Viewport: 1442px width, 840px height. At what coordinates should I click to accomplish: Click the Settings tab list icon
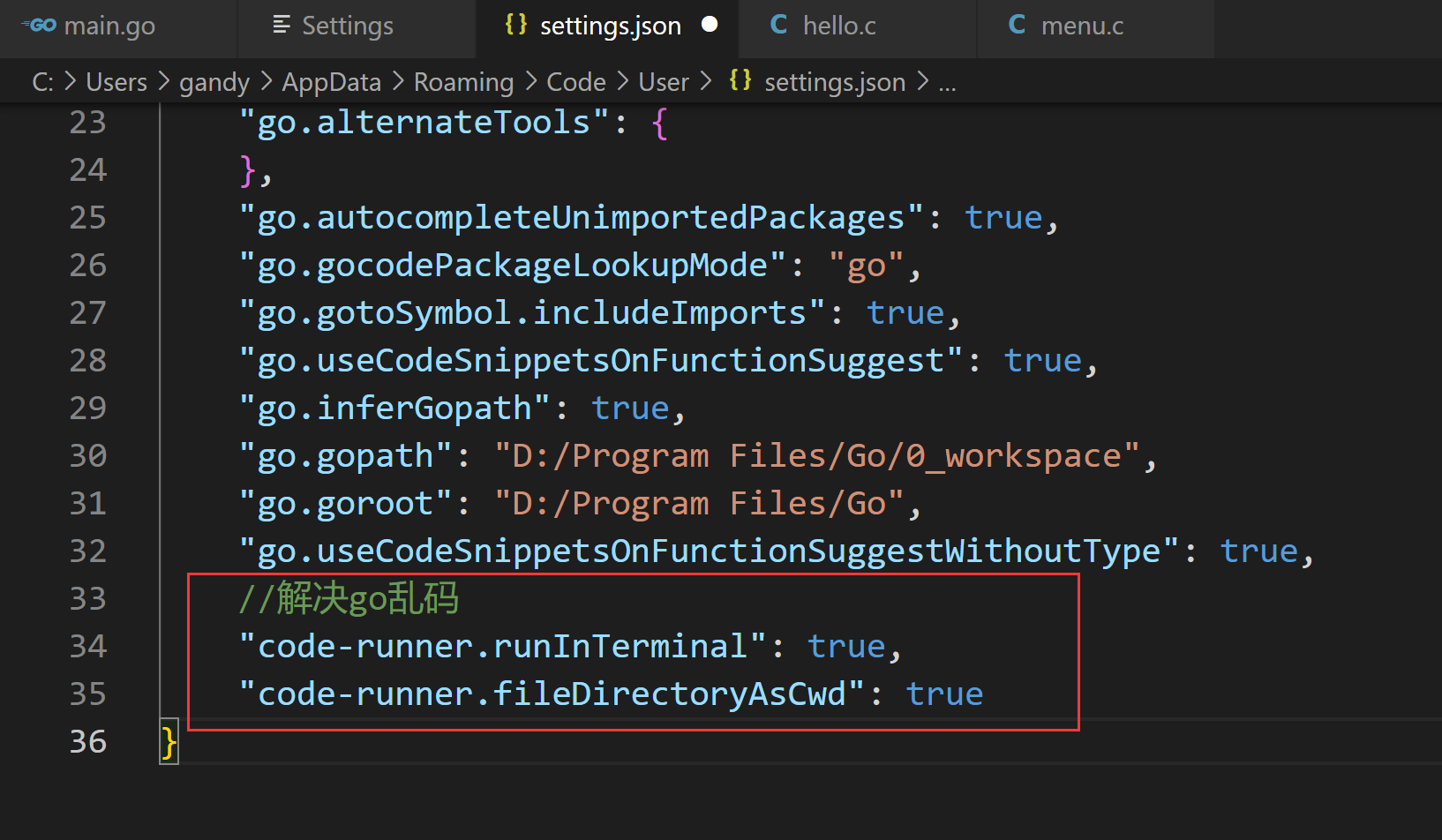click(282, 26)
